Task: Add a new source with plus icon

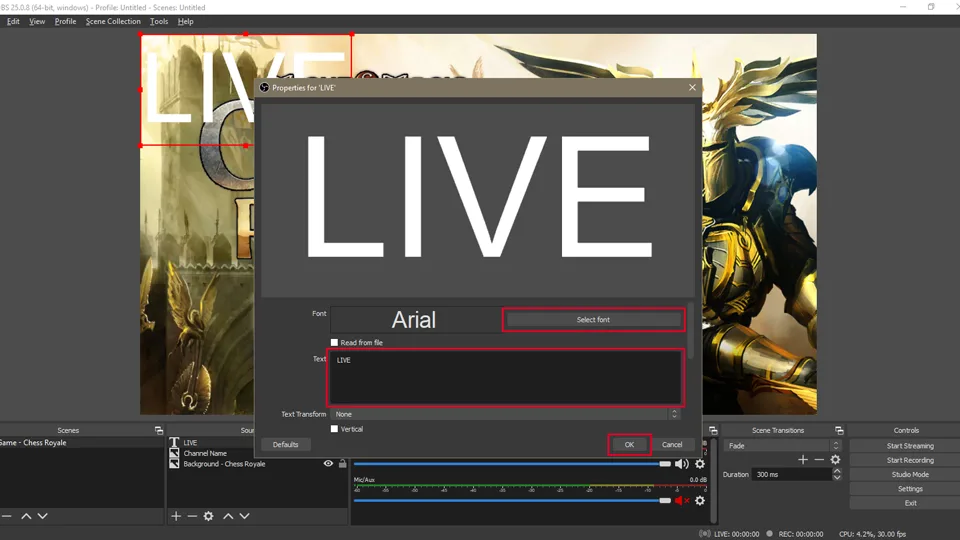Action: click(x=176, y=516)
